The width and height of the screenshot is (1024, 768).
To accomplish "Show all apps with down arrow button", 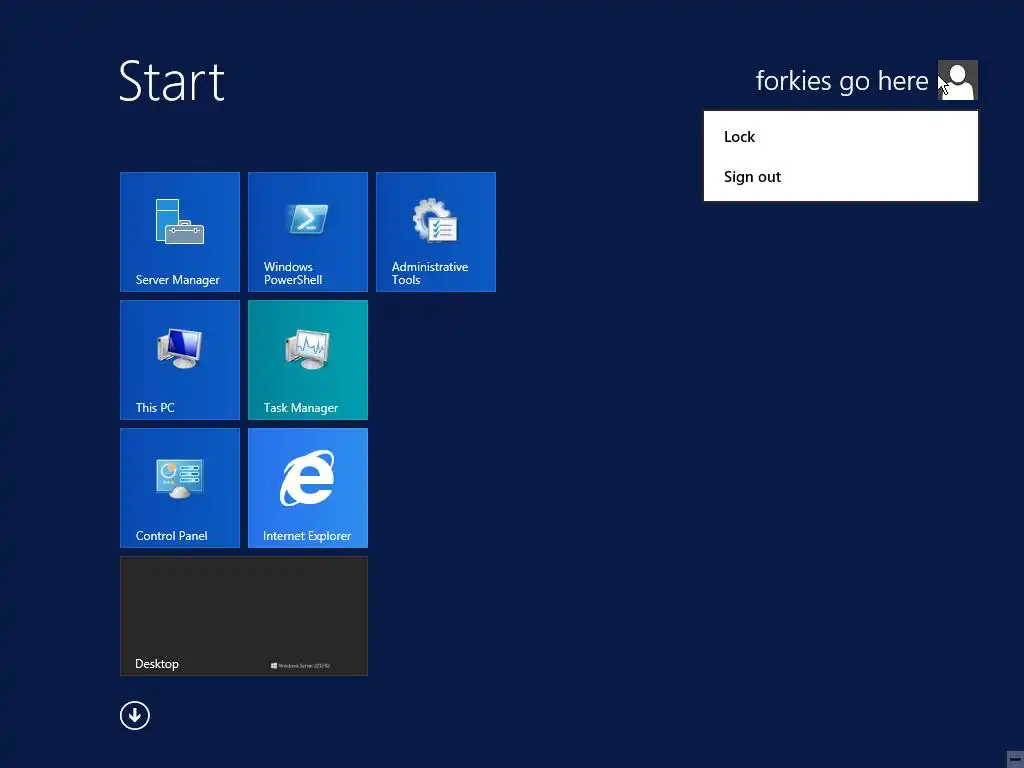I will point(135,716).
